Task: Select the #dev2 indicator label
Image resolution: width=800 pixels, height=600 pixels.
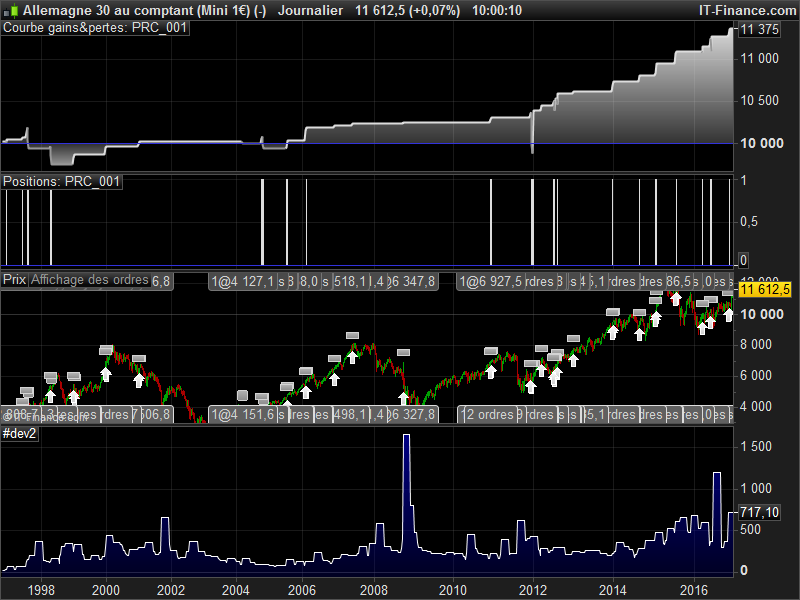Action: pos(20,434)
